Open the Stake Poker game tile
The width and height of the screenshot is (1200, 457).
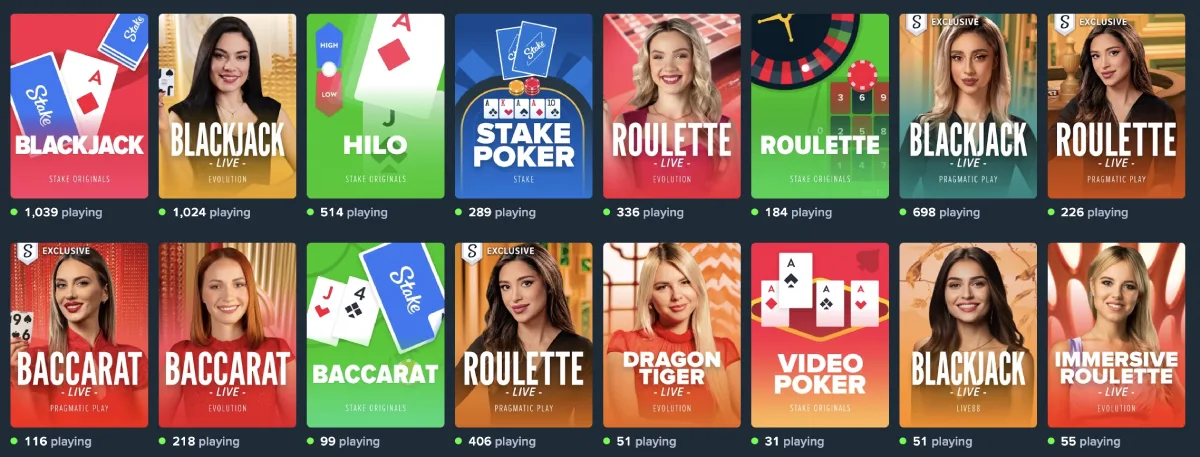(524, 106)
